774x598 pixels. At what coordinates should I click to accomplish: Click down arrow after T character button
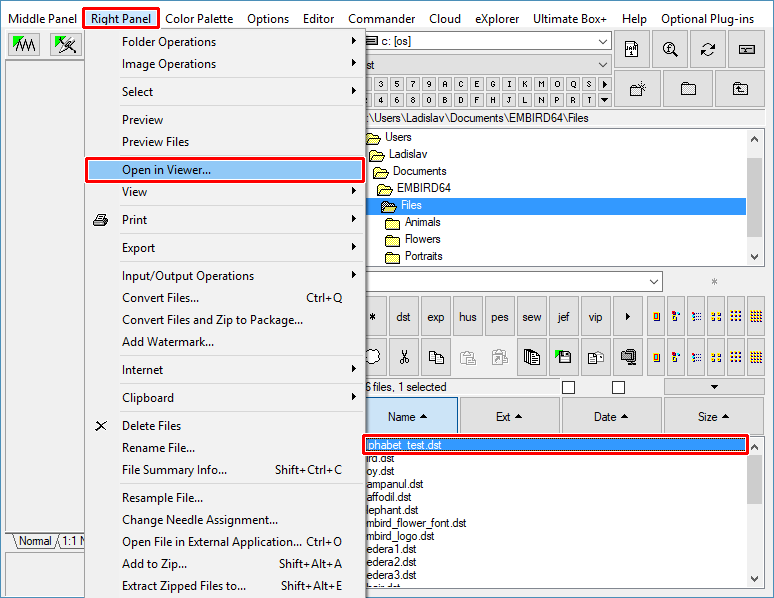605,100
